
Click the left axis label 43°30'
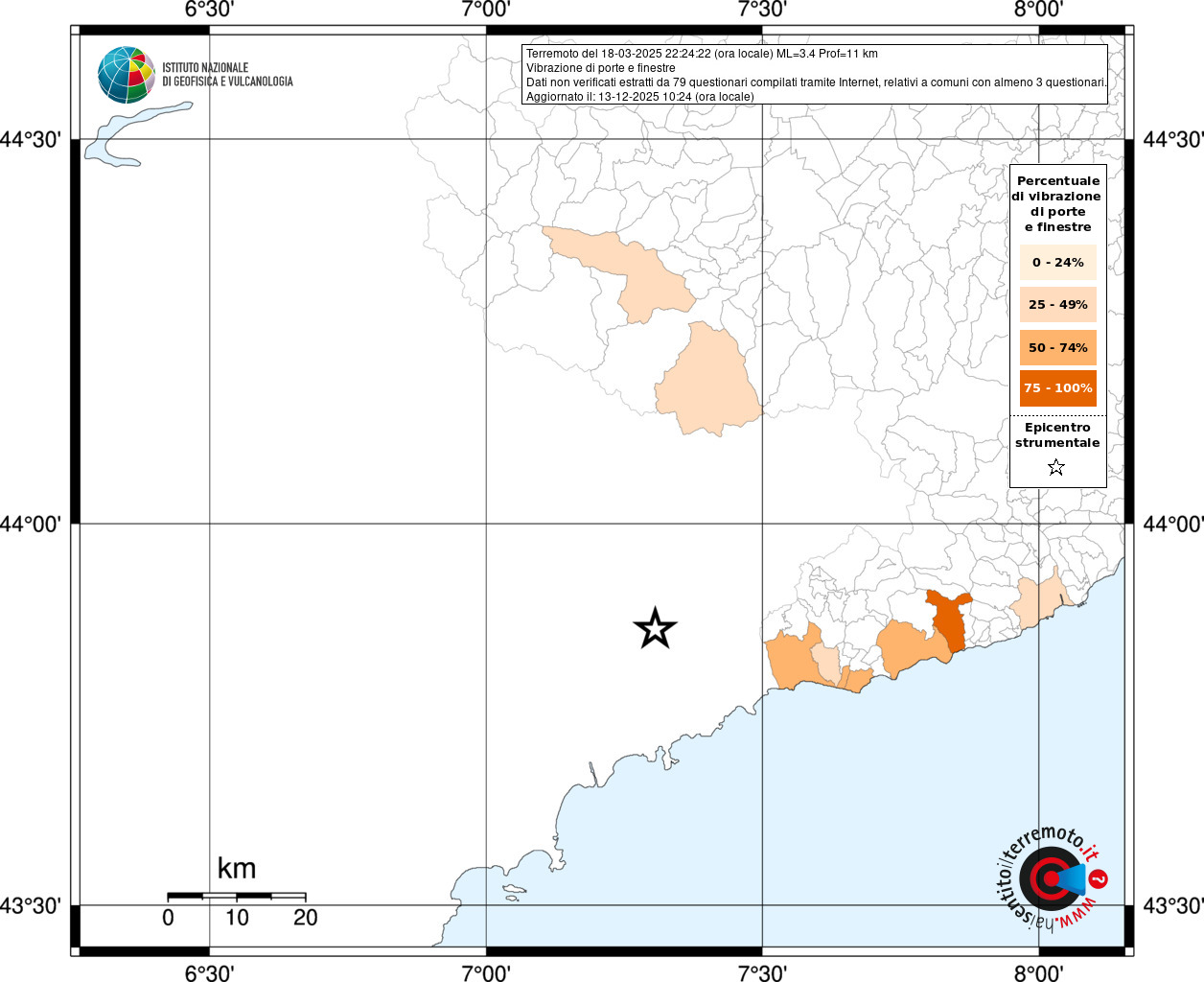(x=31, y=905)
